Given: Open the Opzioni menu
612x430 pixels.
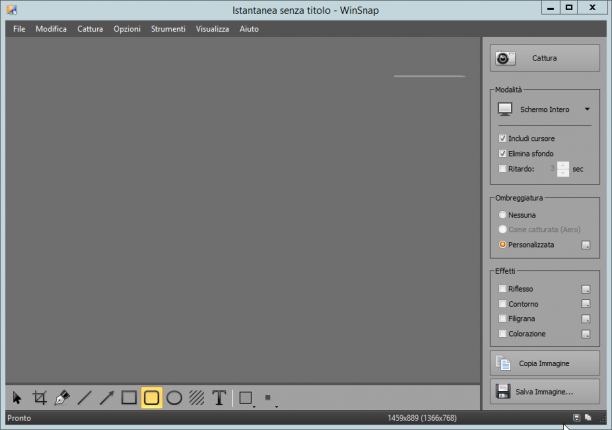Looking at the screenshot, I should tap(127, 29).
